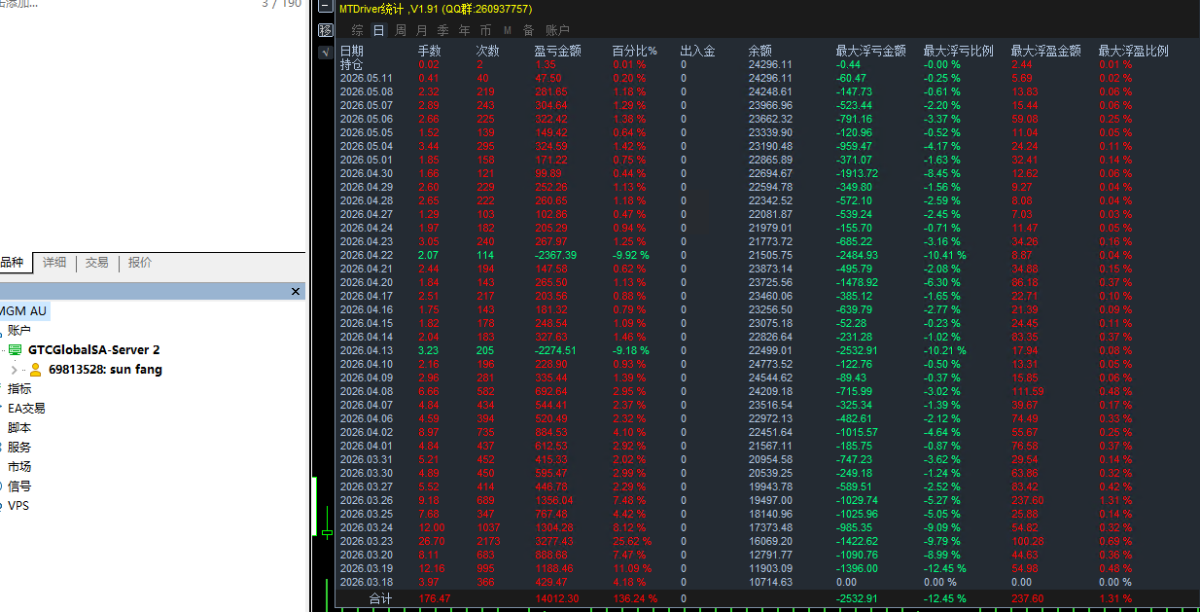
Task: Switch to the 报价 quotes tab
Action: 140,262
